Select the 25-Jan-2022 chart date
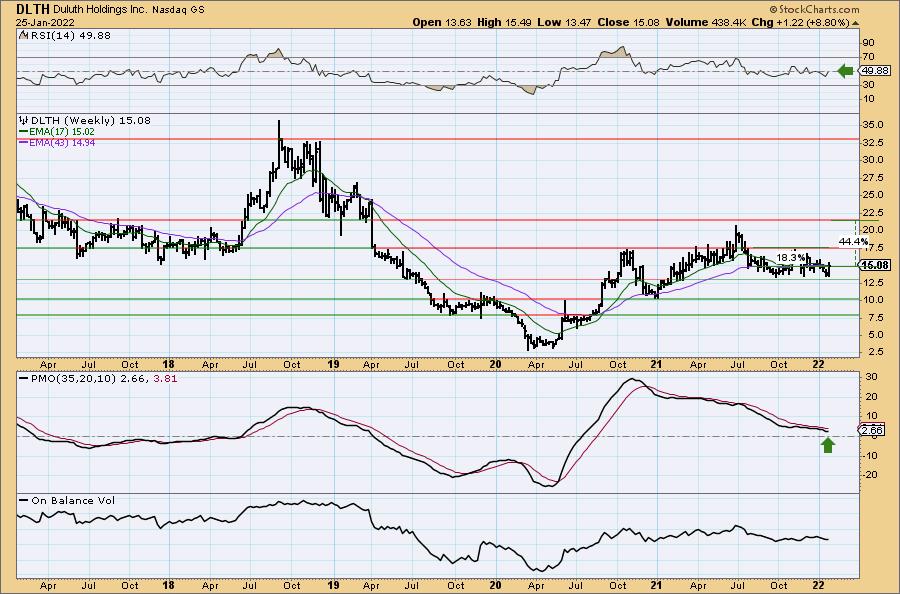This screenshot has width=900, height=594. pos(45,22)
